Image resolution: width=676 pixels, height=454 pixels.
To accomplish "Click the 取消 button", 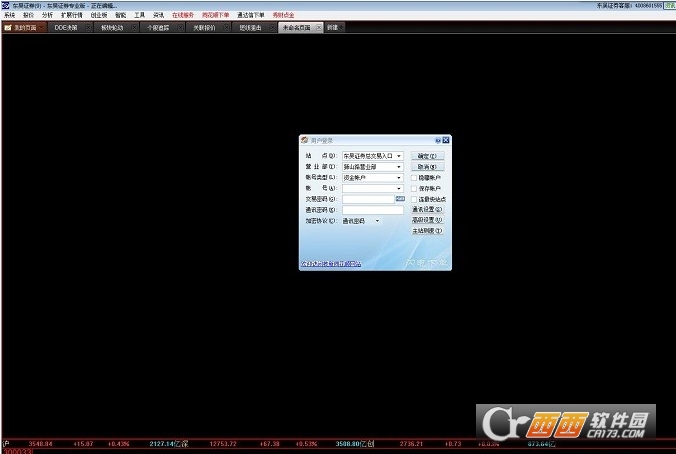I will pos(427,167).
